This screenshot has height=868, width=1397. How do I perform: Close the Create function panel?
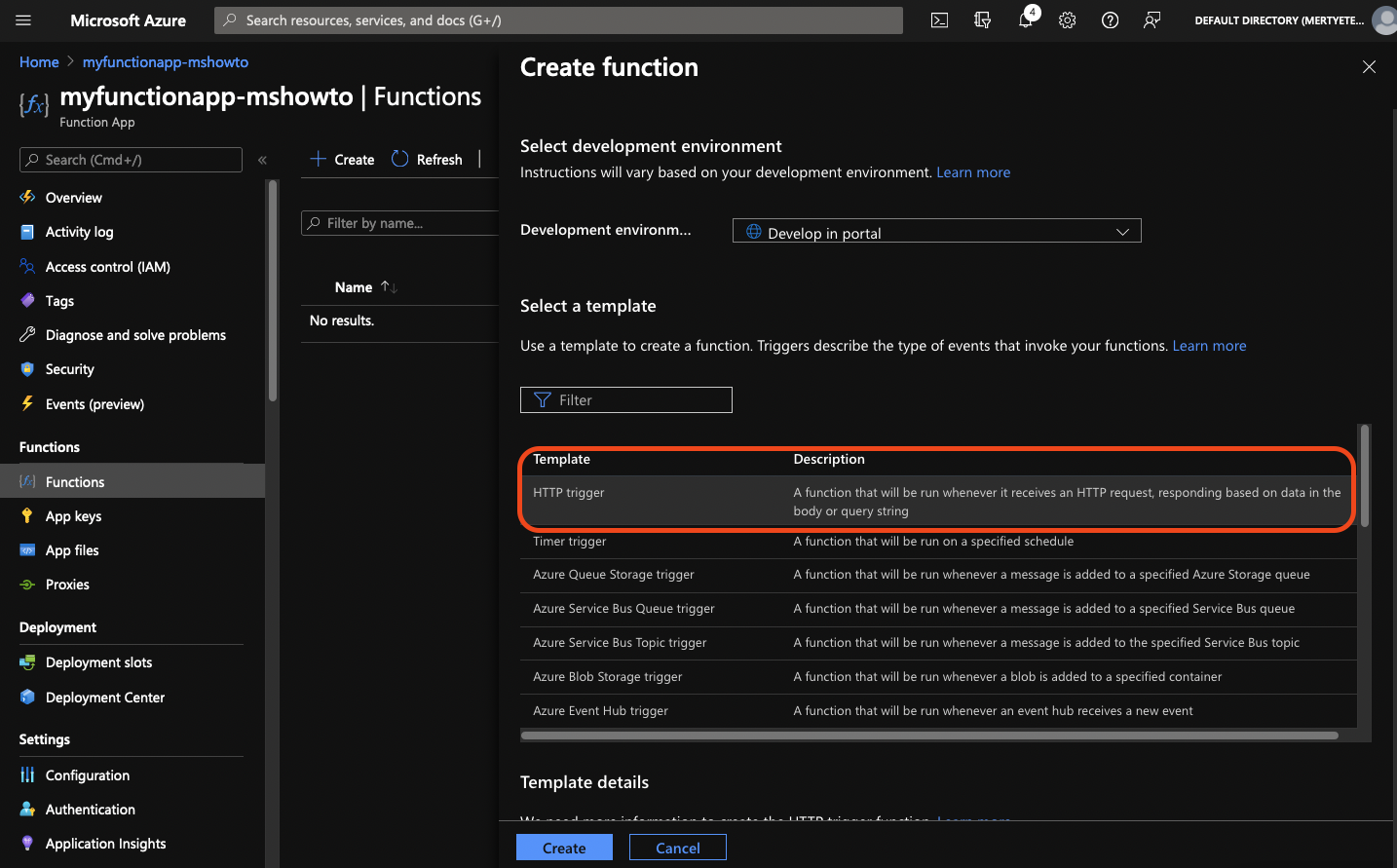(1369, 66)
